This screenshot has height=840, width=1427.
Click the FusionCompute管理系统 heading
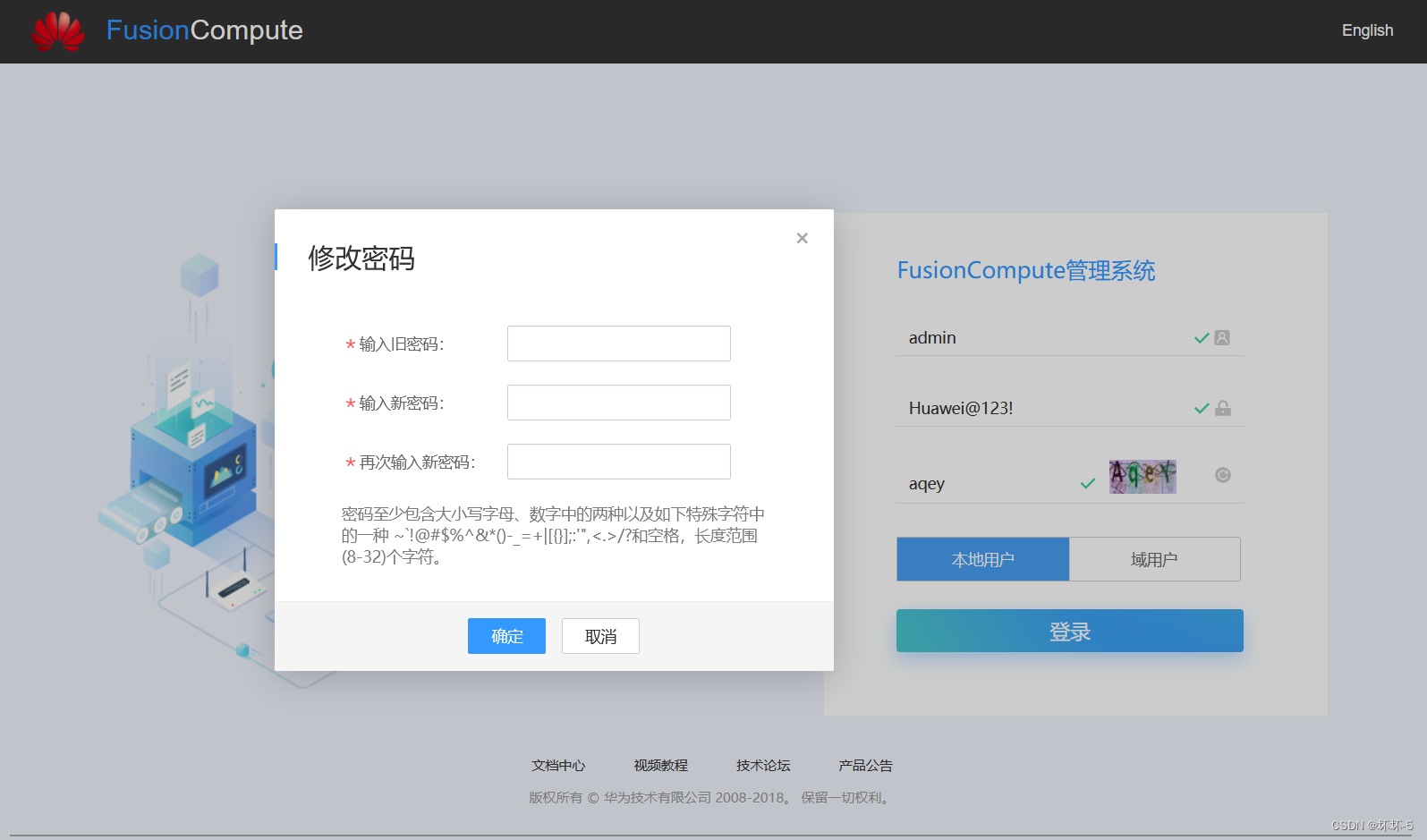coord(1026,270)
